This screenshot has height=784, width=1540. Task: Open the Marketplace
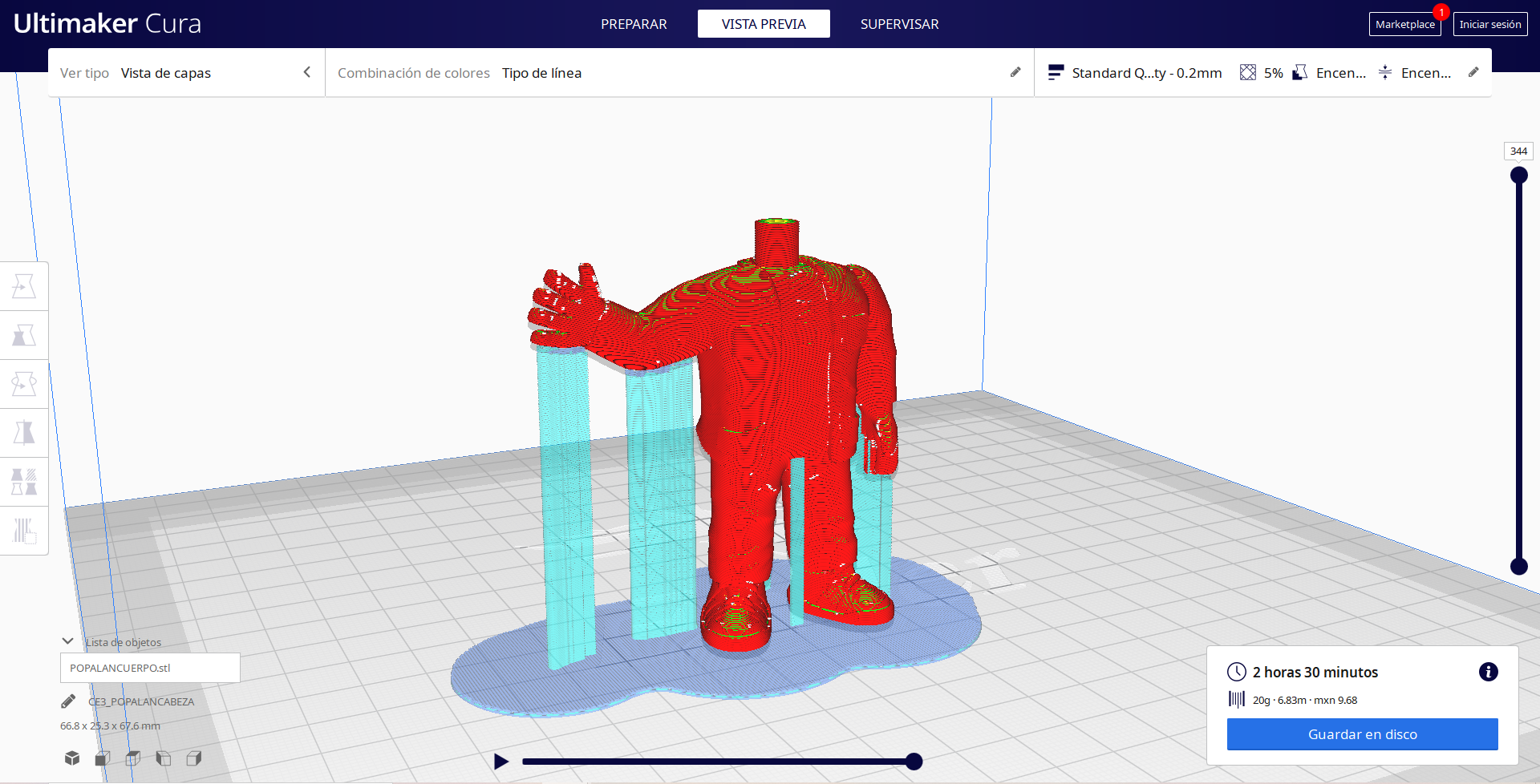tap(1404, 24)
